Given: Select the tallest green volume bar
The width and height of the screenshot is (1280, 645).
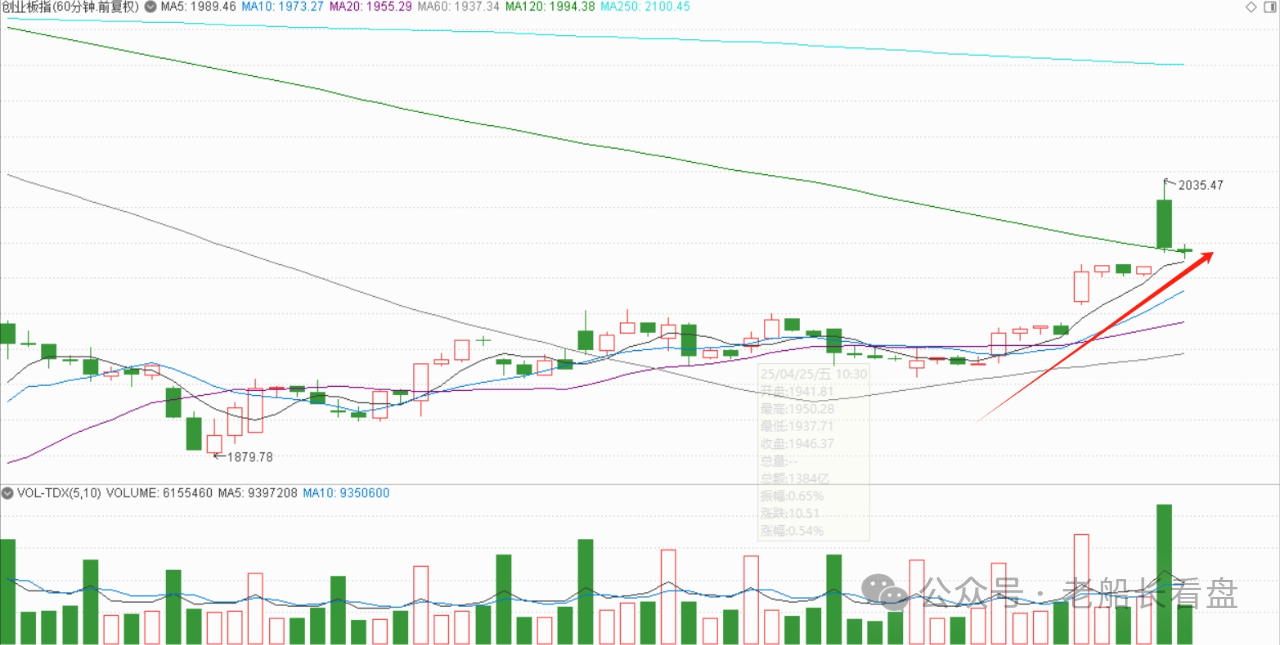Looking at the screenshot, I should pyautogui.click(x=1164, y=574).
